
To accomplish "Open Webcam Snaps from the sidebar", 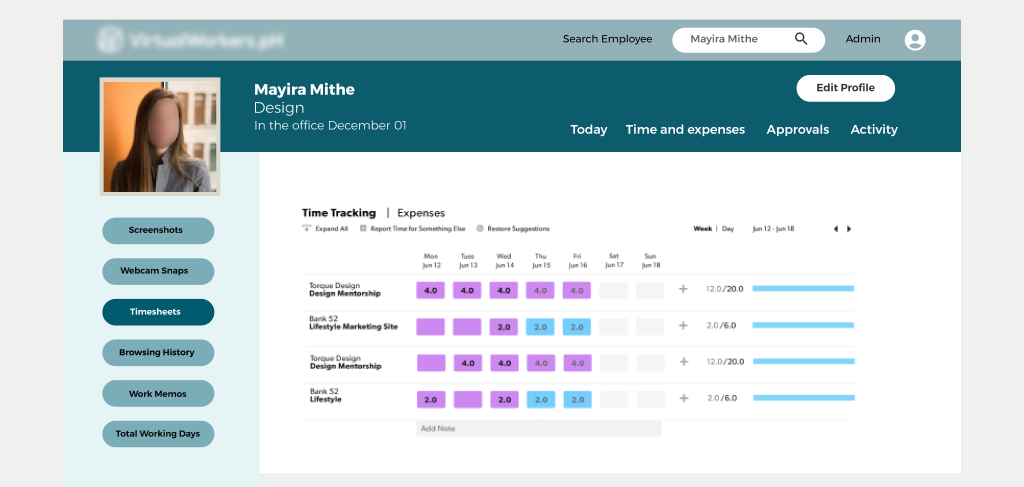I will 158,271.
